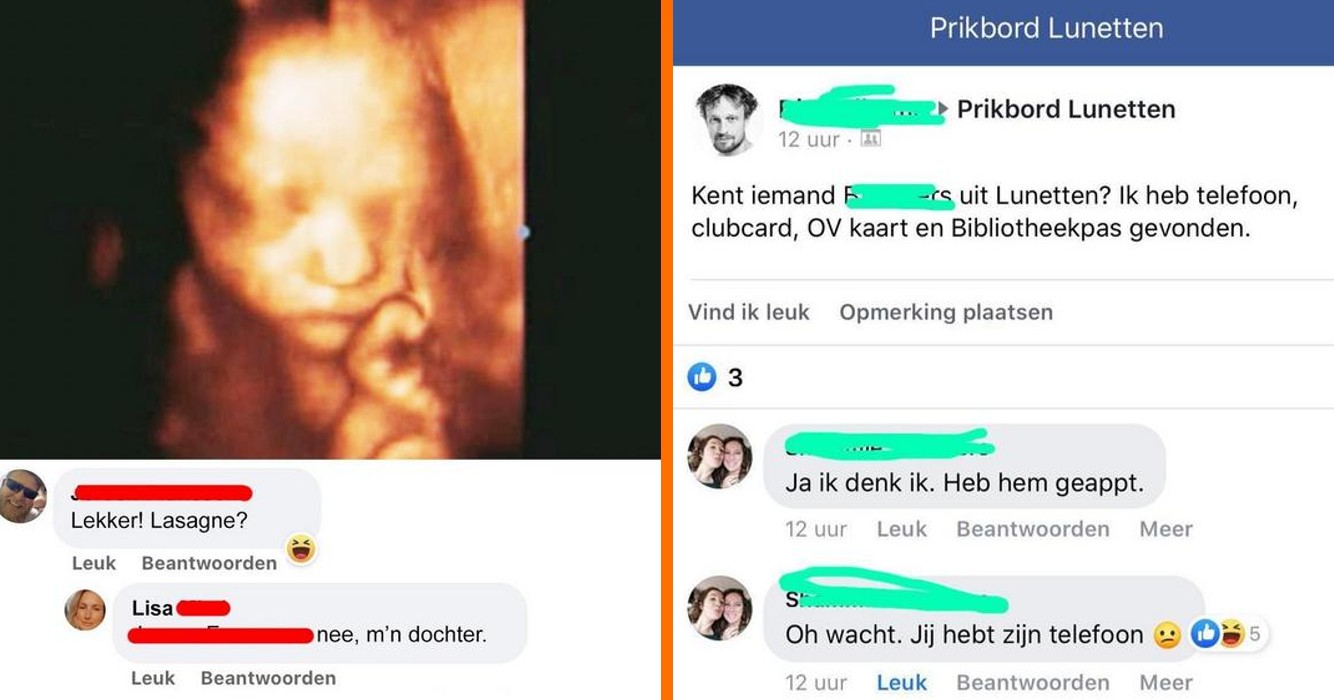The width and height of the screenshot is (1334, 700).
Task: Toggle 'Leuk' under Lisa's reply
Action: 153,678
